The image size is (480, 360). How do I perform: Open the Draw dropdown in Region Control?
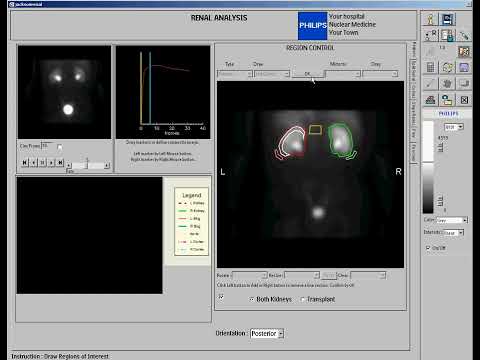[x=272, y=74]
